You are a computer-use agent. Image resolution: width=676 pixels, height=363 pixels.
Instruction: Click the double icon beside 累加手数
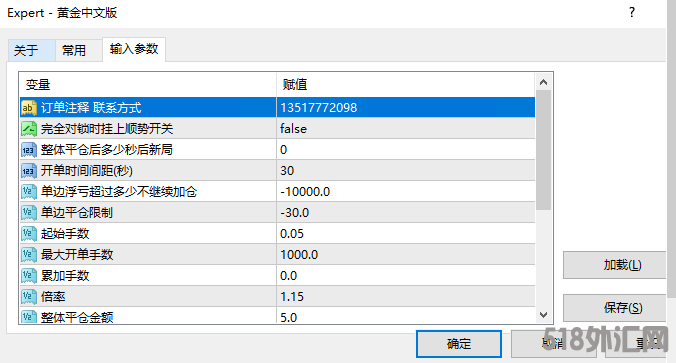click(x=28, y=276)
